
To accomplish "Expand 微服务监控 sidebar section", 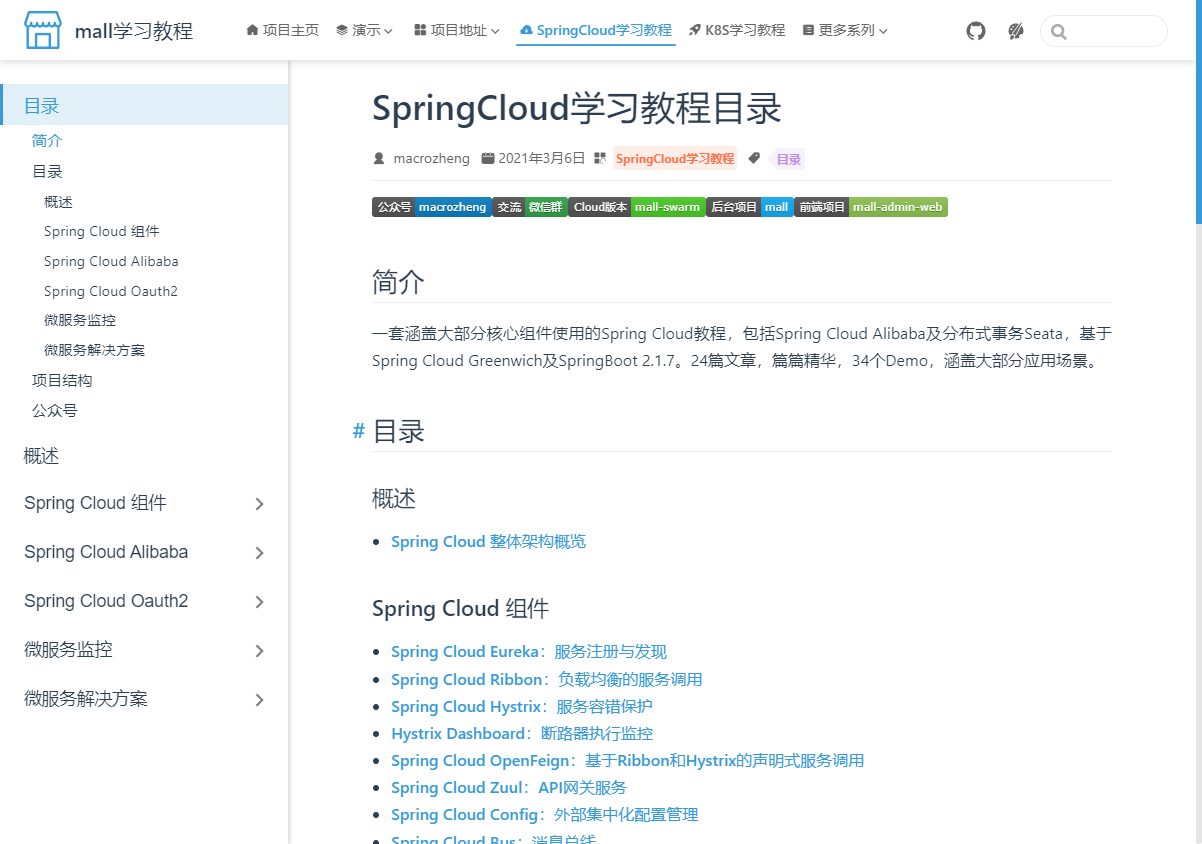I will pyautogui.click(x=144, y=650).
